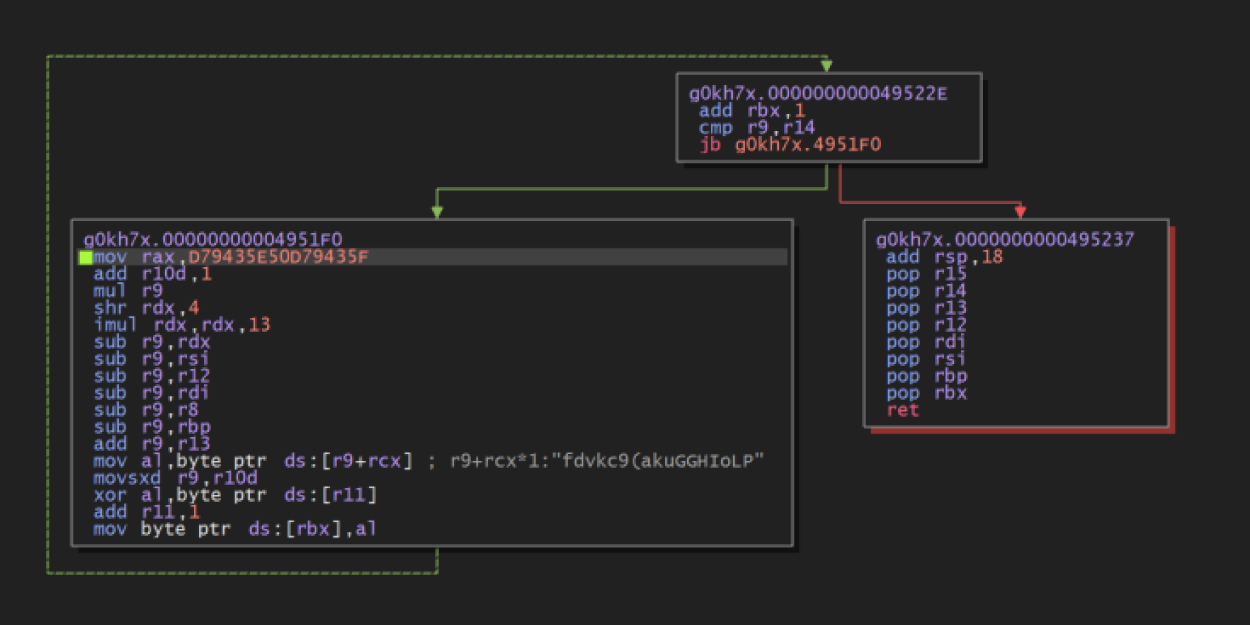Screen dimensions: 1250x625
Task: Select the 'pop r15' instruction
Action: pos(925,274)
